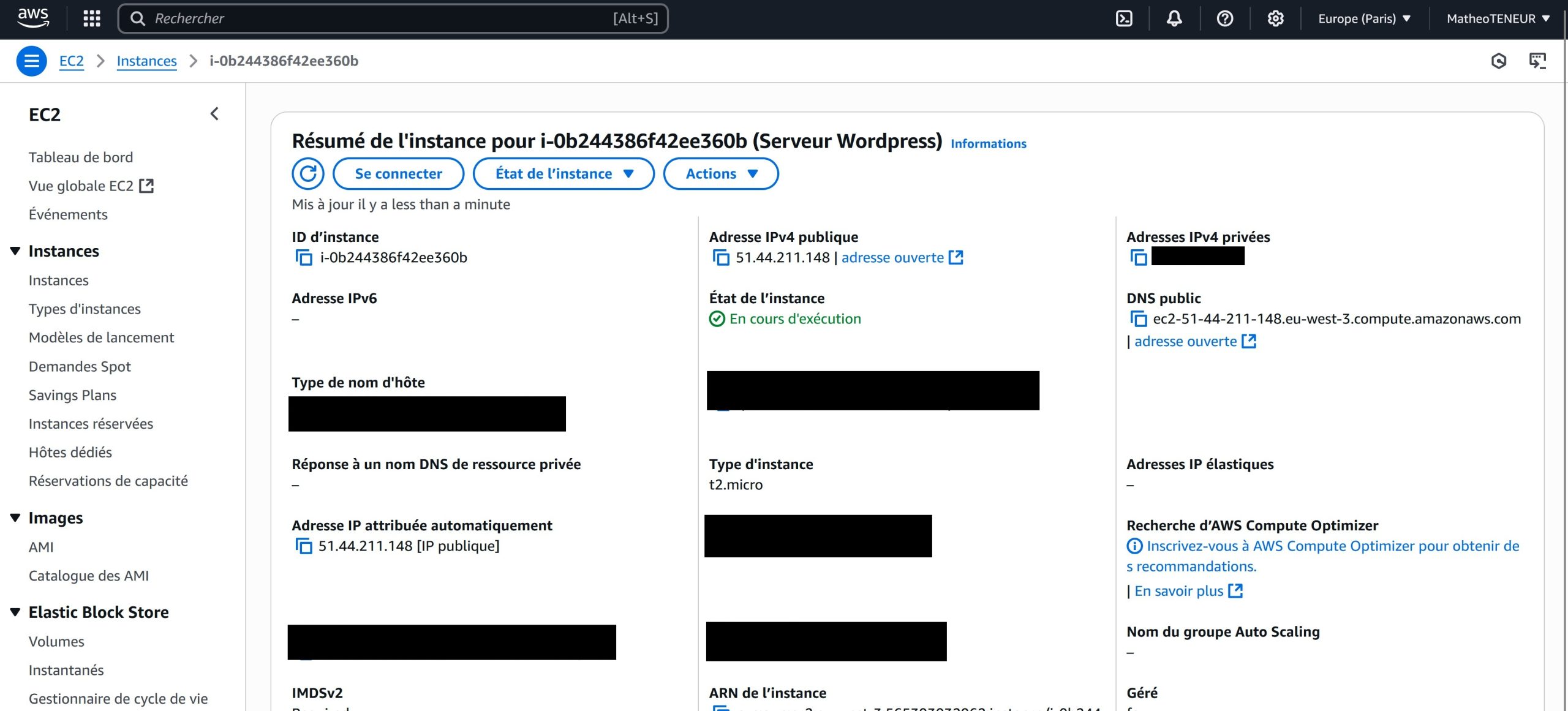The height and width of the screenshot is (711, 1568).
Task: Open the Informations link
Action: click(x=988, y=143)
